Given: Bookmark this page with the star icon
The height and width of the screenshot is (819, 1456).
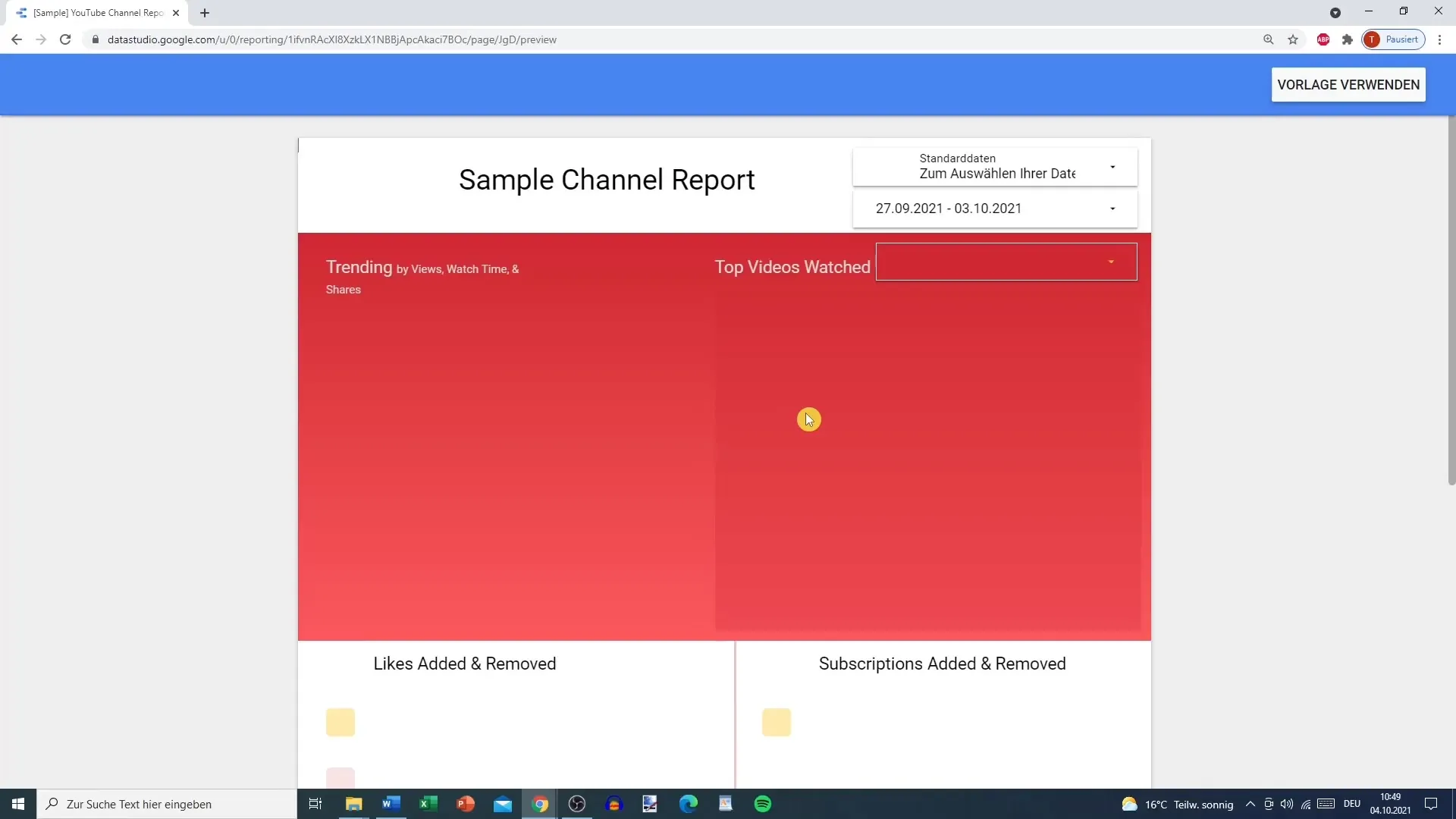Looking at the screenshot, I should (x=1293, y=39).
